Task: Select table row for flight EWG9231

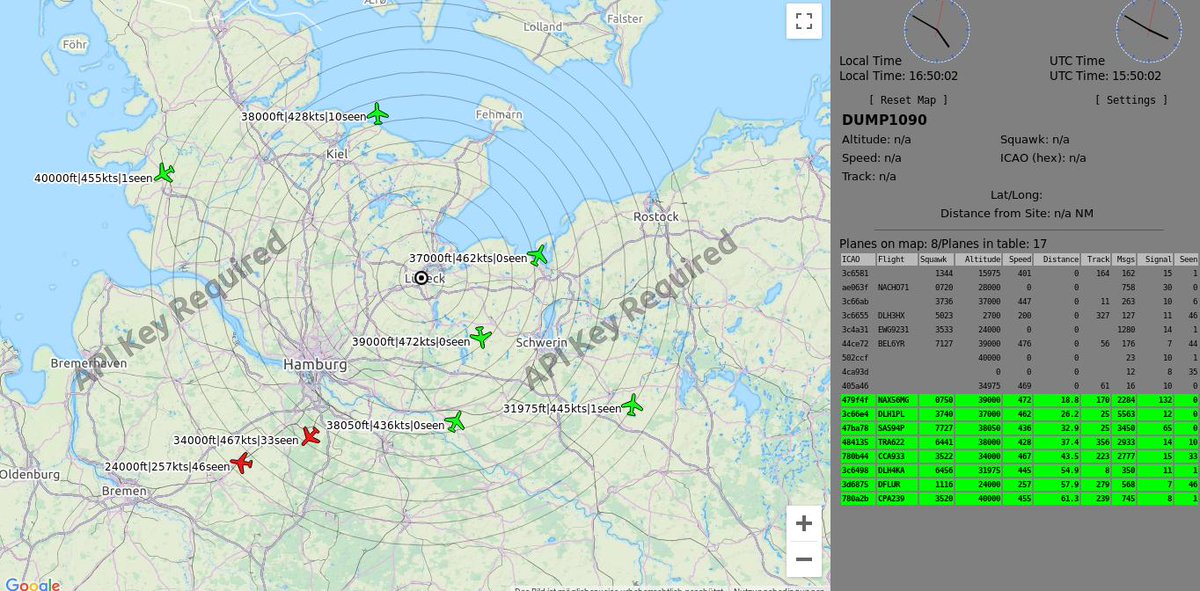Action: tap(1019, 329)
